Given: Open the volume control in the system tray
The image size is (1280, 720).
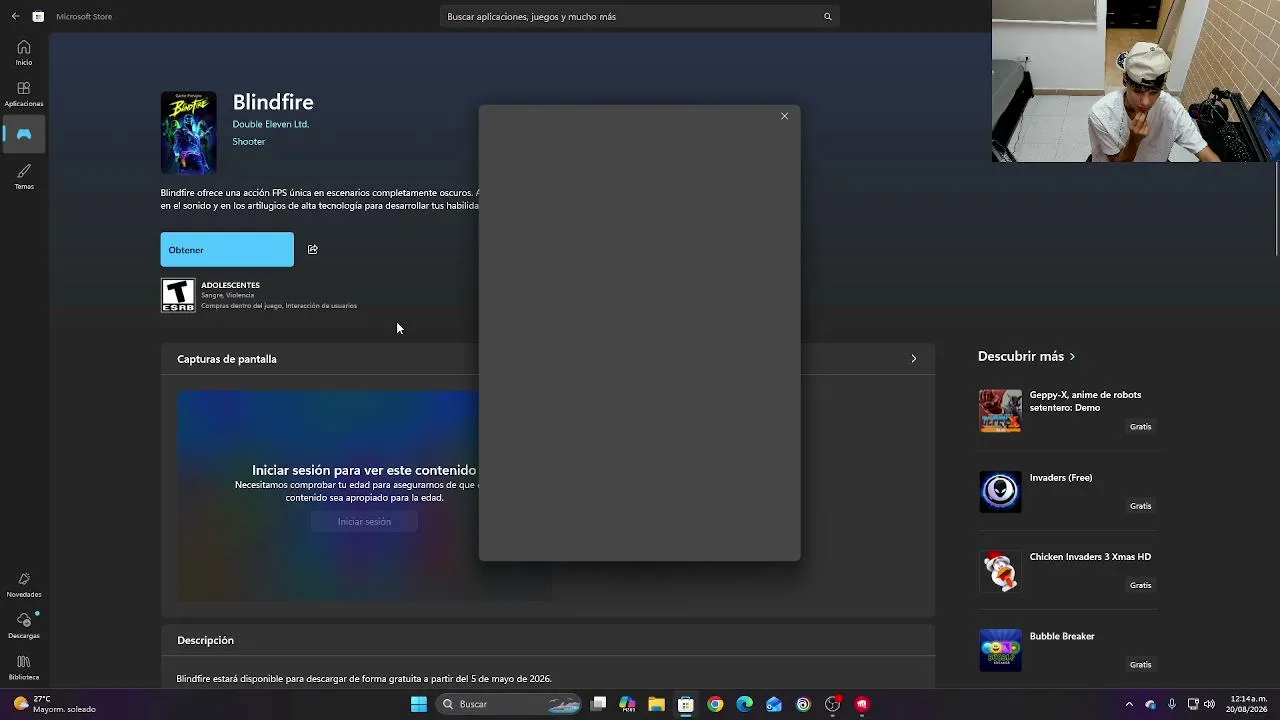Looking at the screenshot, I should [1209, 704].
